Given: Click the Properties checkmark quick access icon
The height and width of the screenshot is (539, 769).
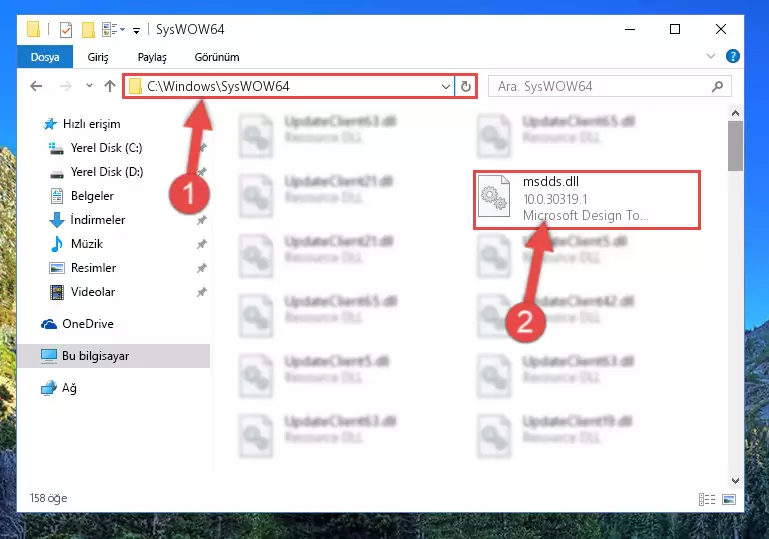Looking at the screenshot, I should point(66,30).
